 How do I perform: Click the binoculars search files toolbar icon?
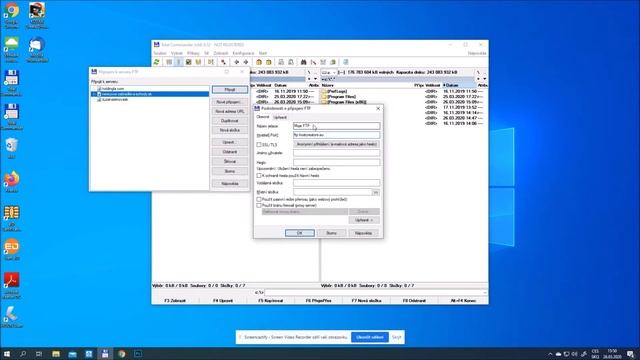[303, 62]
